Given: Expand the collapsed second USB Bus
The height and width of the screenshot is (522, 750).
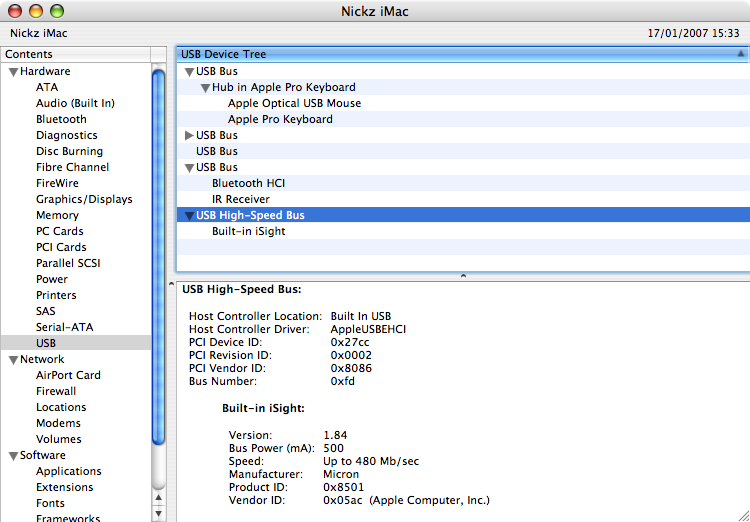Looking at the screenshot, I should coord(189,135).
